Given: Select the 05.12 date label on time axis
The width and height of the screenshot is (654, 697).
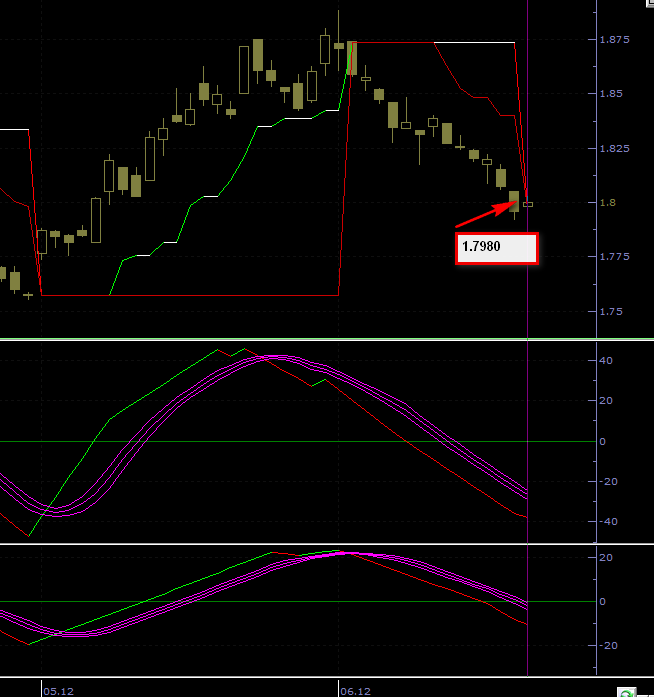Looking at the screenshot, I should click(x=59, y=691).
